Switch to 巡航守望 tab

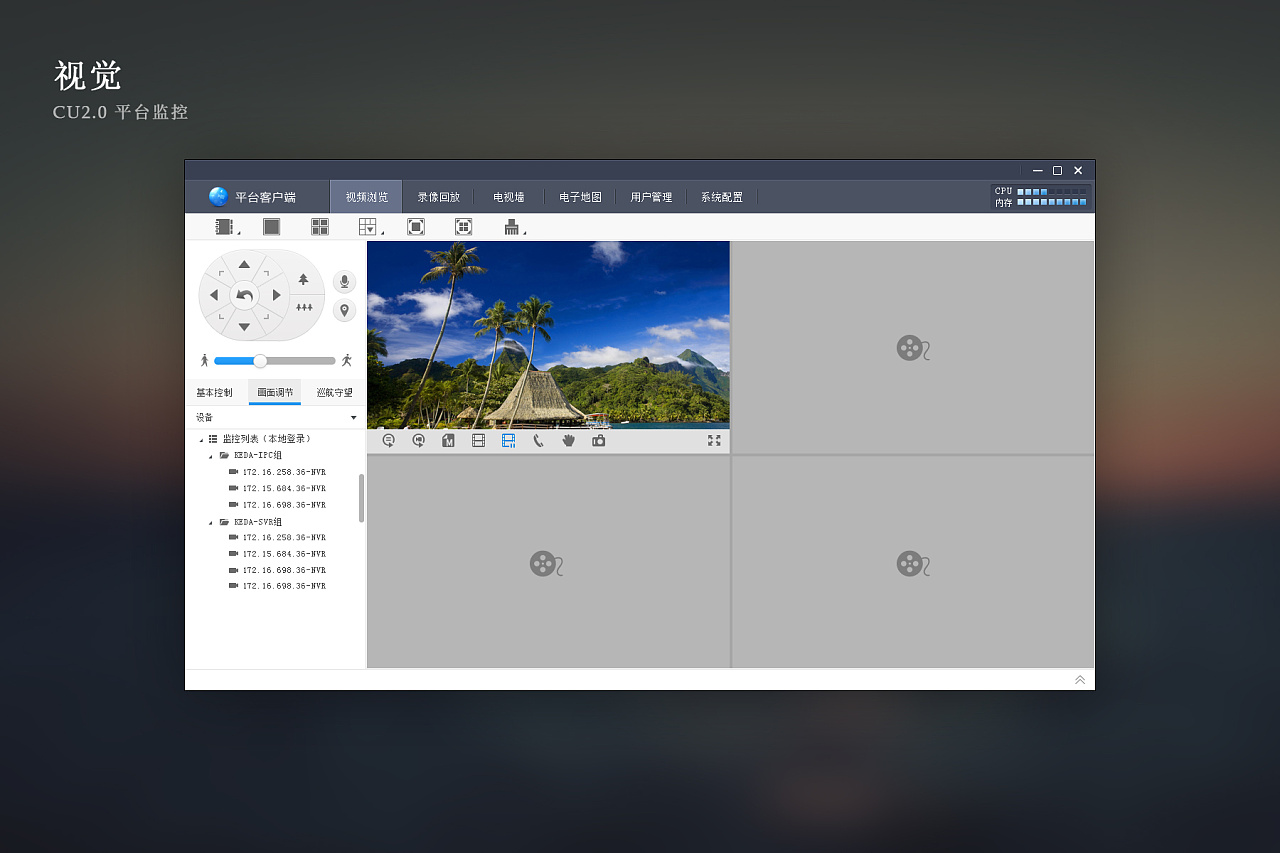[x=335, y=393]
